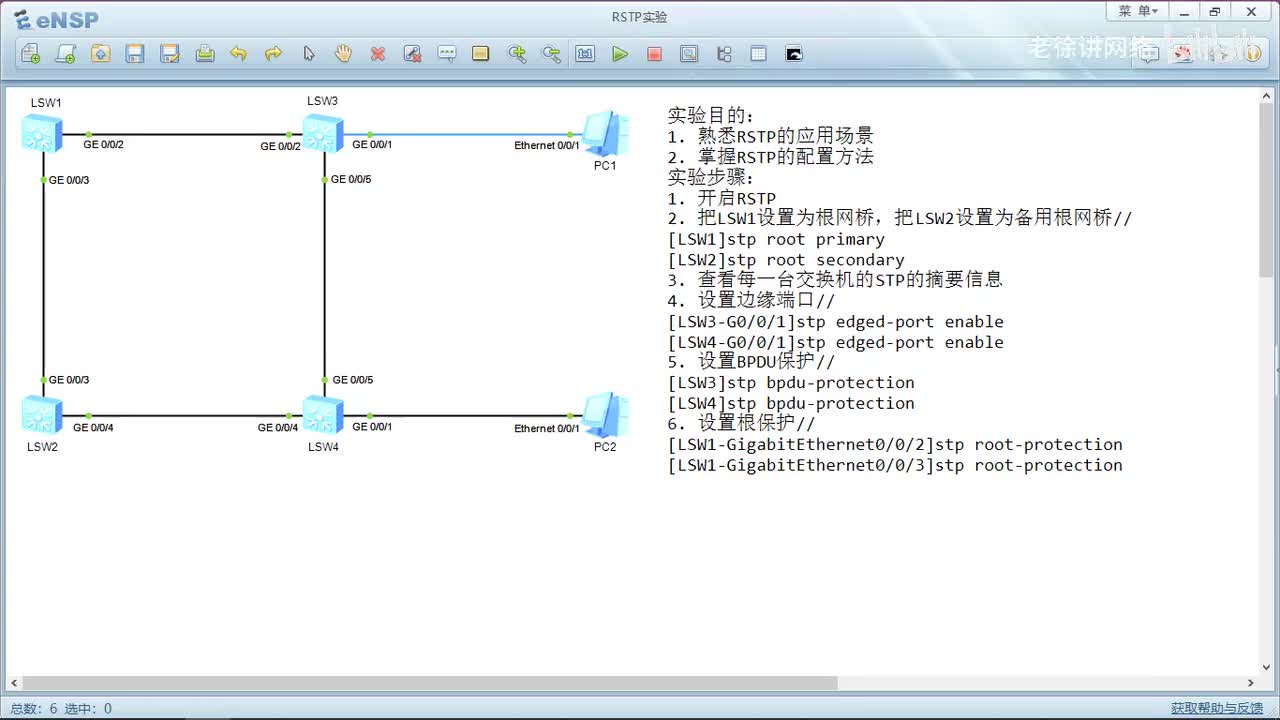This screenshot has height=720, width=1280.
Task: Select the LSW3 switch device
Action: [323, 133]
